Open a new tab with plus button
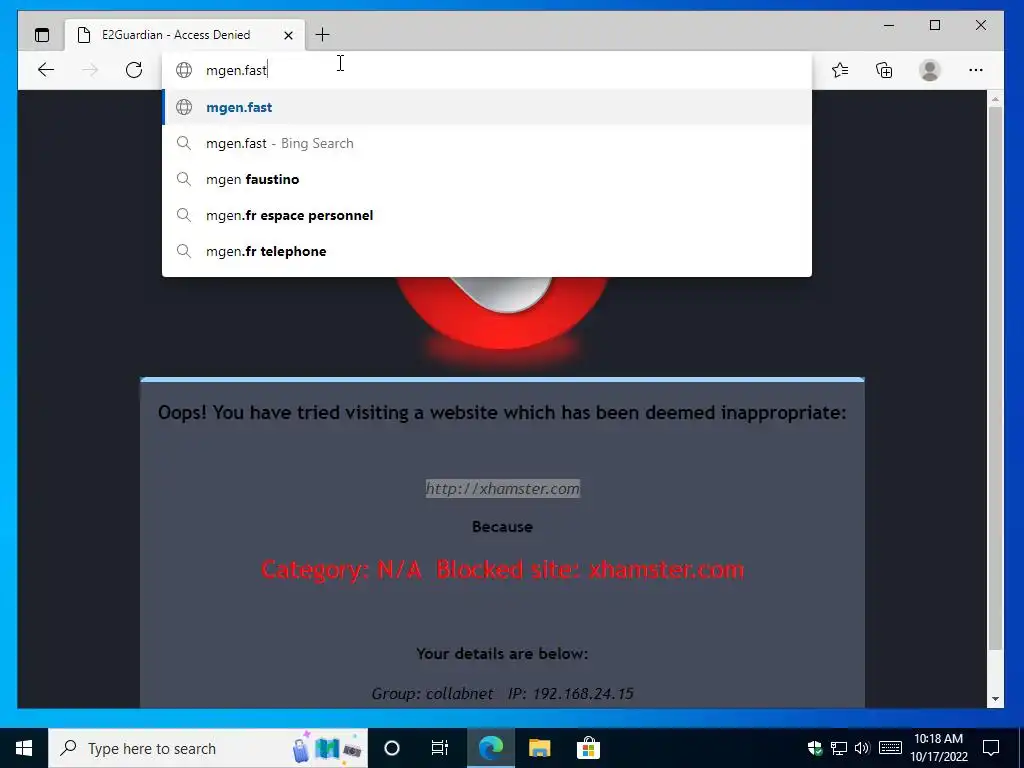 click(x=323, y=35)
